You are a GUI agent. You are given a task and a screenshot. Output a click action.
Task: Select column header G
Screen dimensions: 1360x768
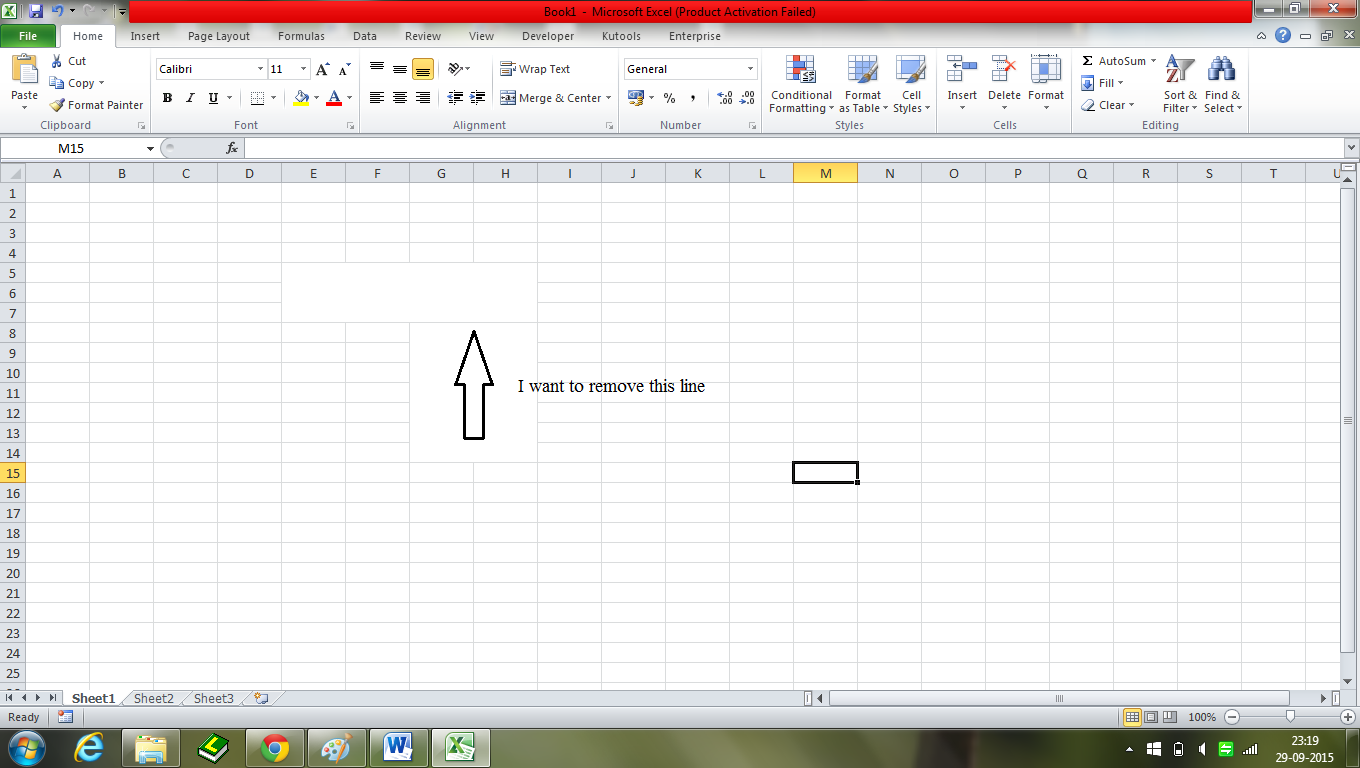click(441, 173)
